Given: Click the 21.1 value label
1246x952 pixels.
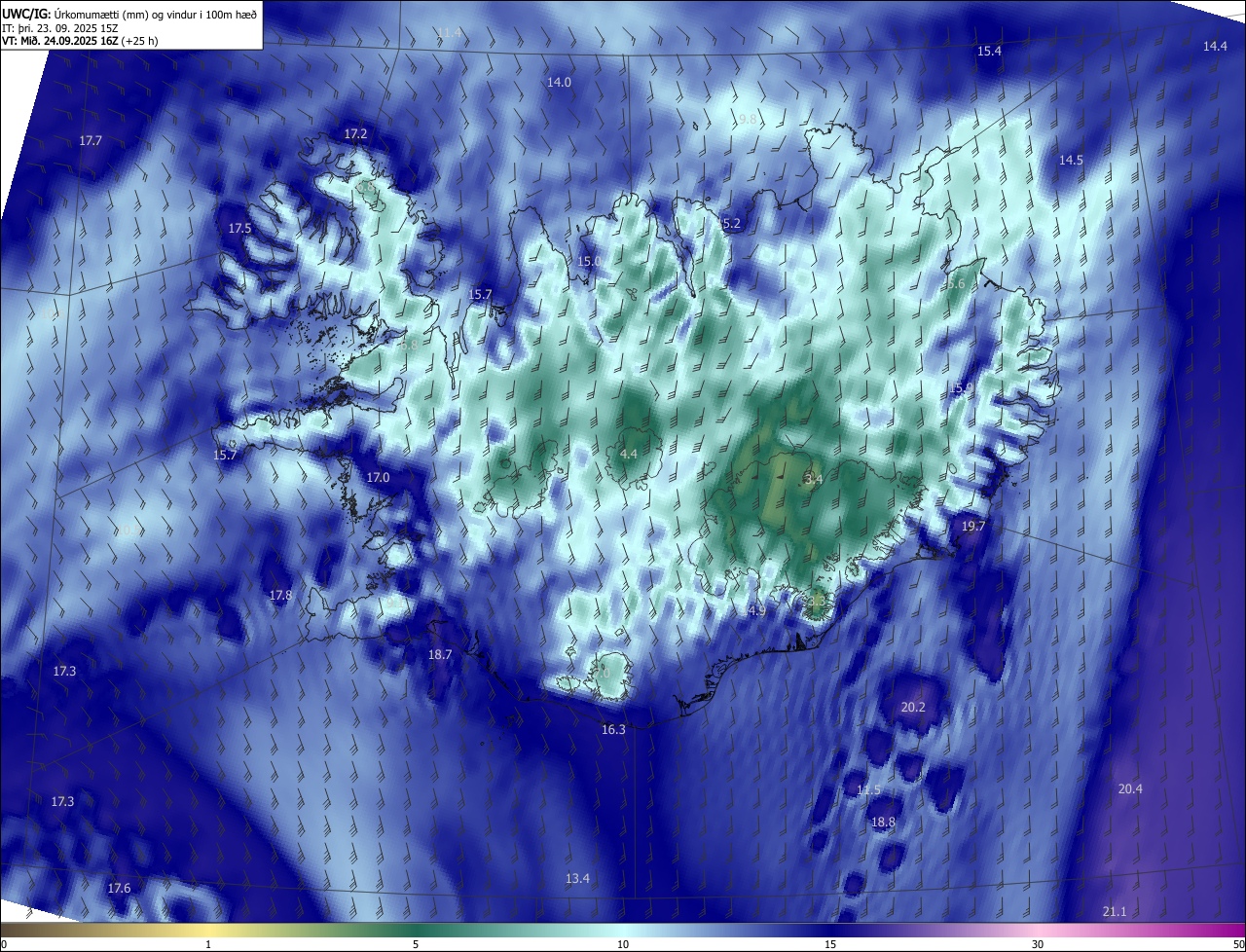Looking at the screenshot, I should [1115, 911].
